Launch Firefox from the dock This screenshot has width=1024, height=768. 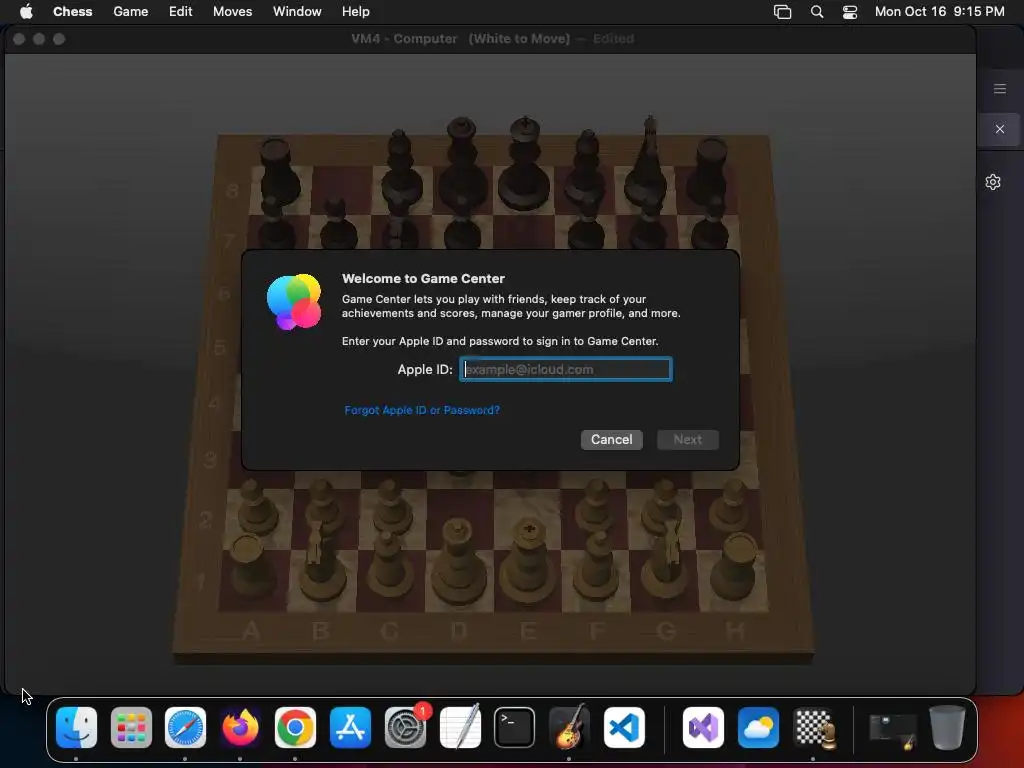[x=240, y=728]
